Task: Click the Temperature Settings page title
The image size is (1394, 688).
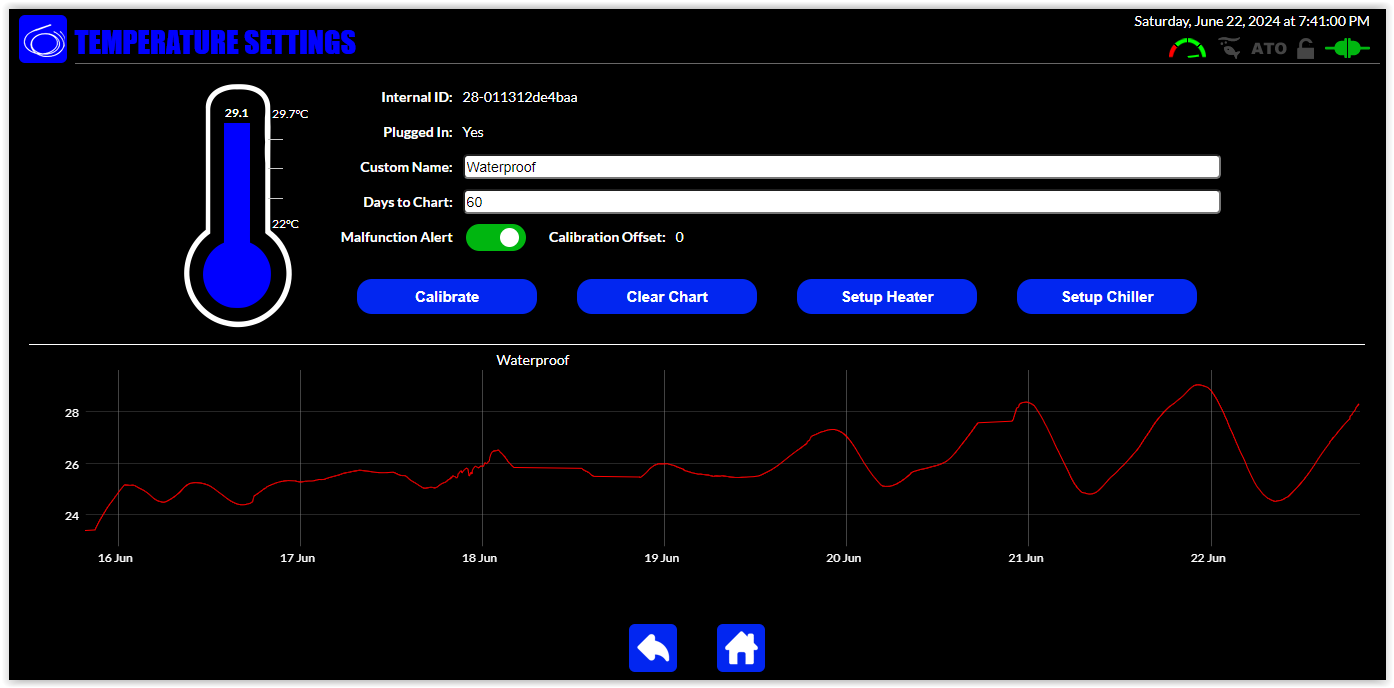Action: [215, 42]
